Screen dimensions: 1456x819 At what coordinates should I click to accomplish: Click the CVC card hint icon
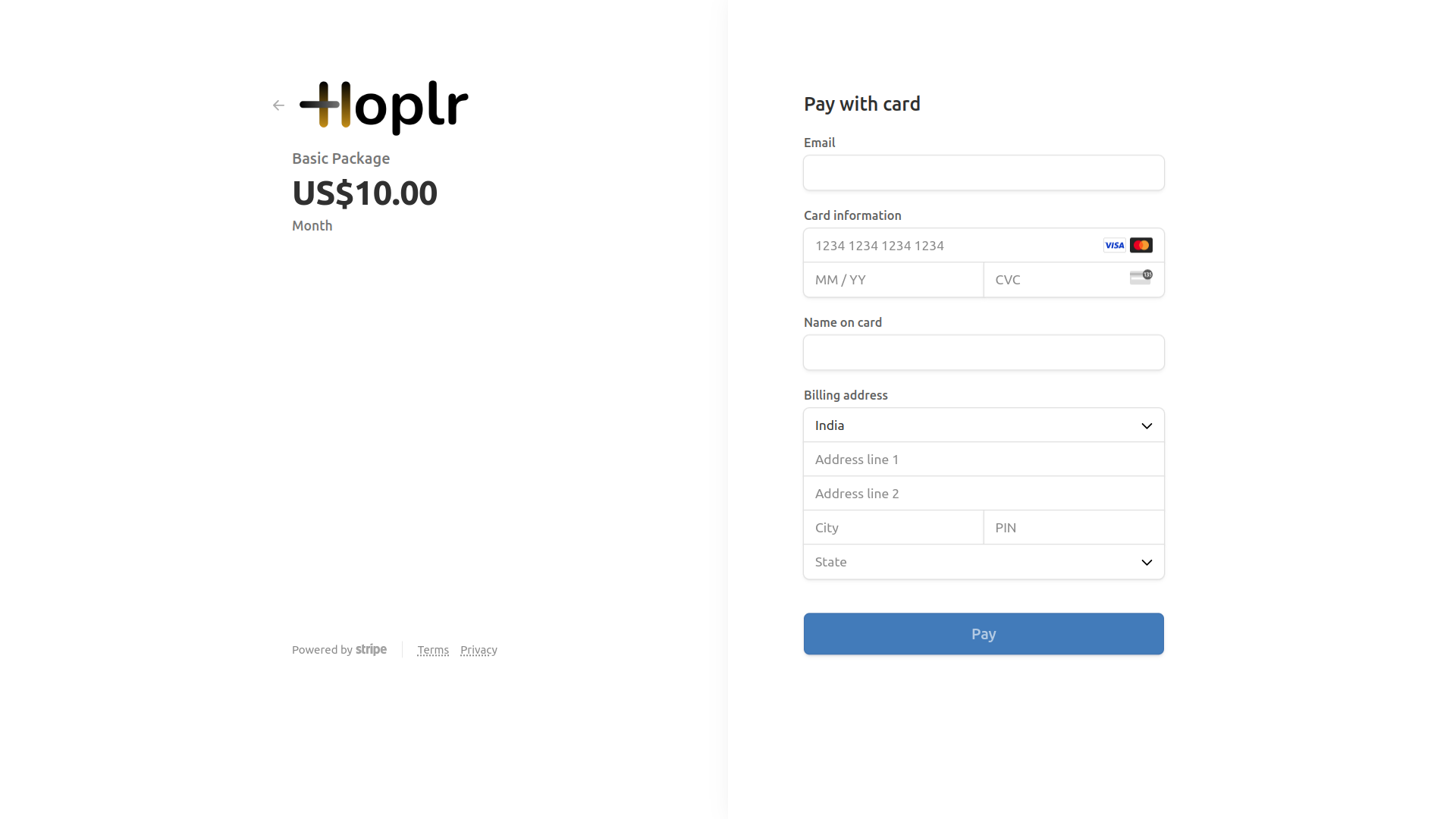tap(1141, 278)
